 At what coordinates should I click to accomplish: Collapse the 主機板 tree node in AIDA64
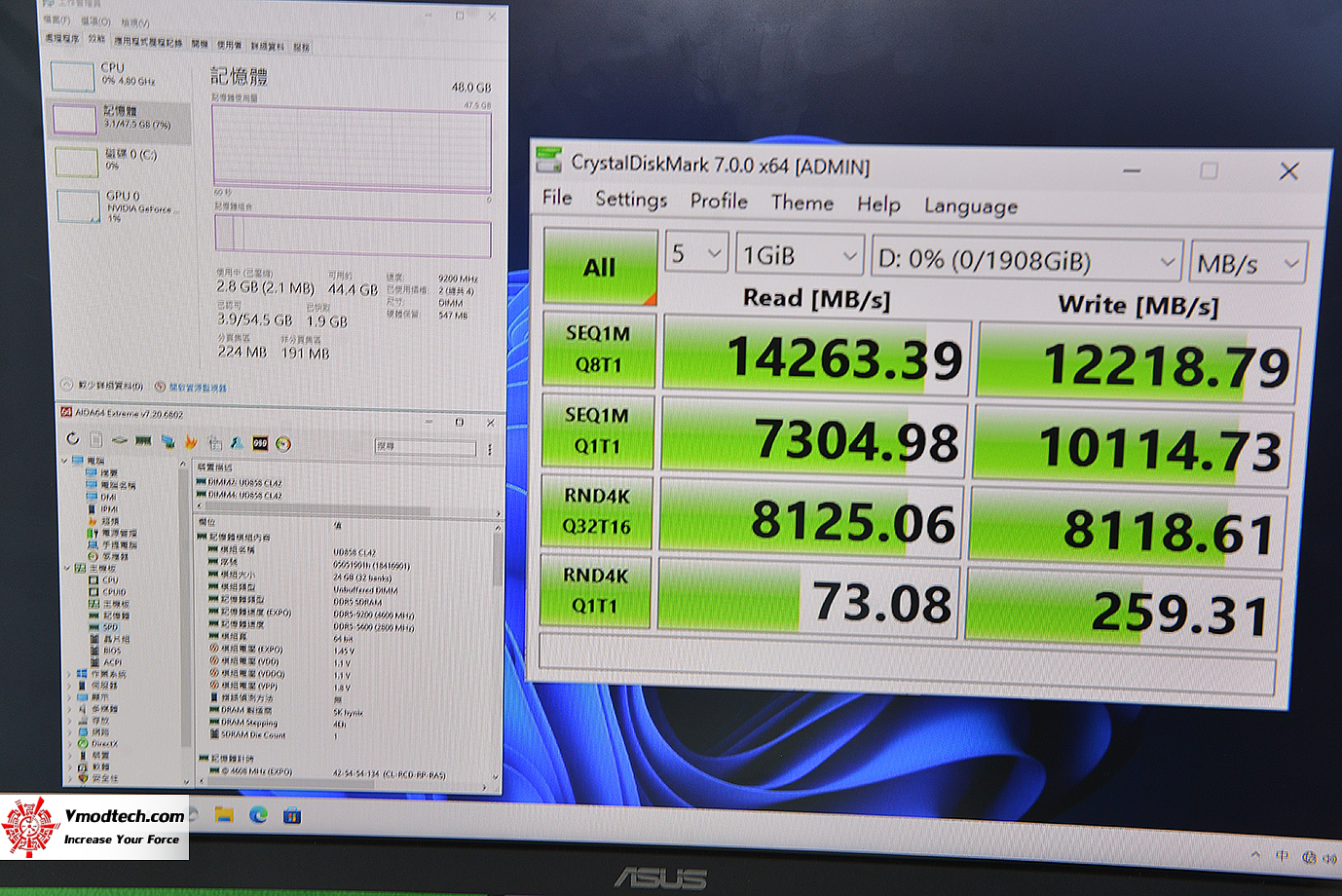pyautogui.click(x=67, y=568)
